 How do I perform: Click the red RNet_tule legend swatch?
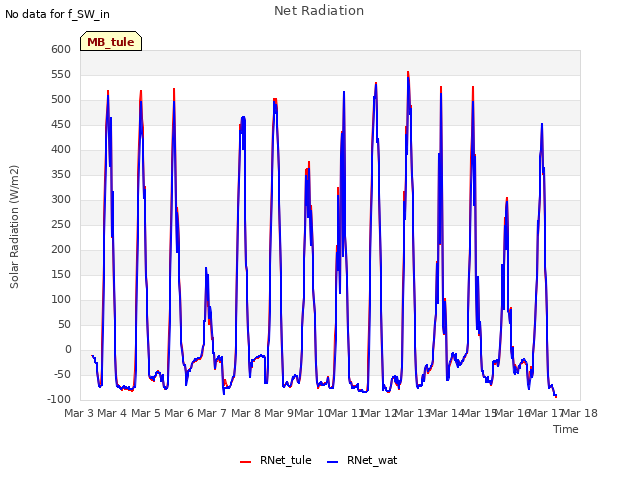click(245, 462)
